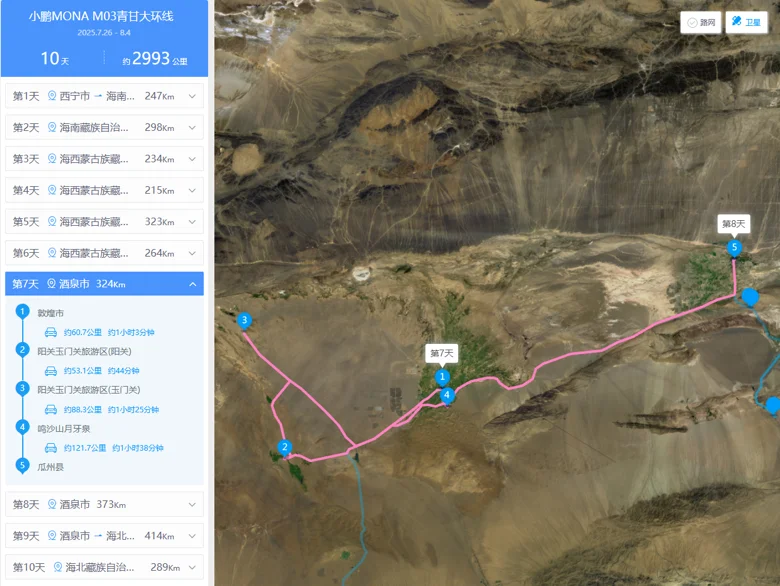Click the car icon beside 约121.7公里
780x586 pixels.
click(x=51, y=448)
